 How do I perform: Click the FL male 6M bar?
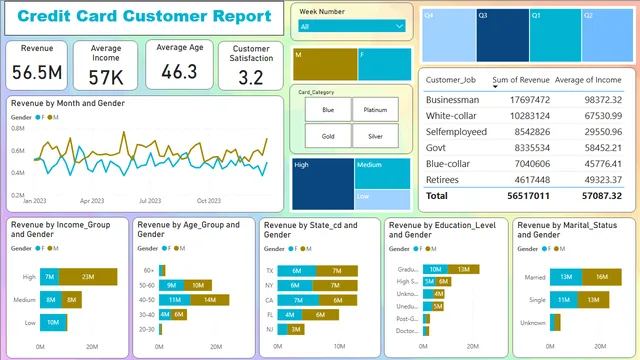point(320,315)
